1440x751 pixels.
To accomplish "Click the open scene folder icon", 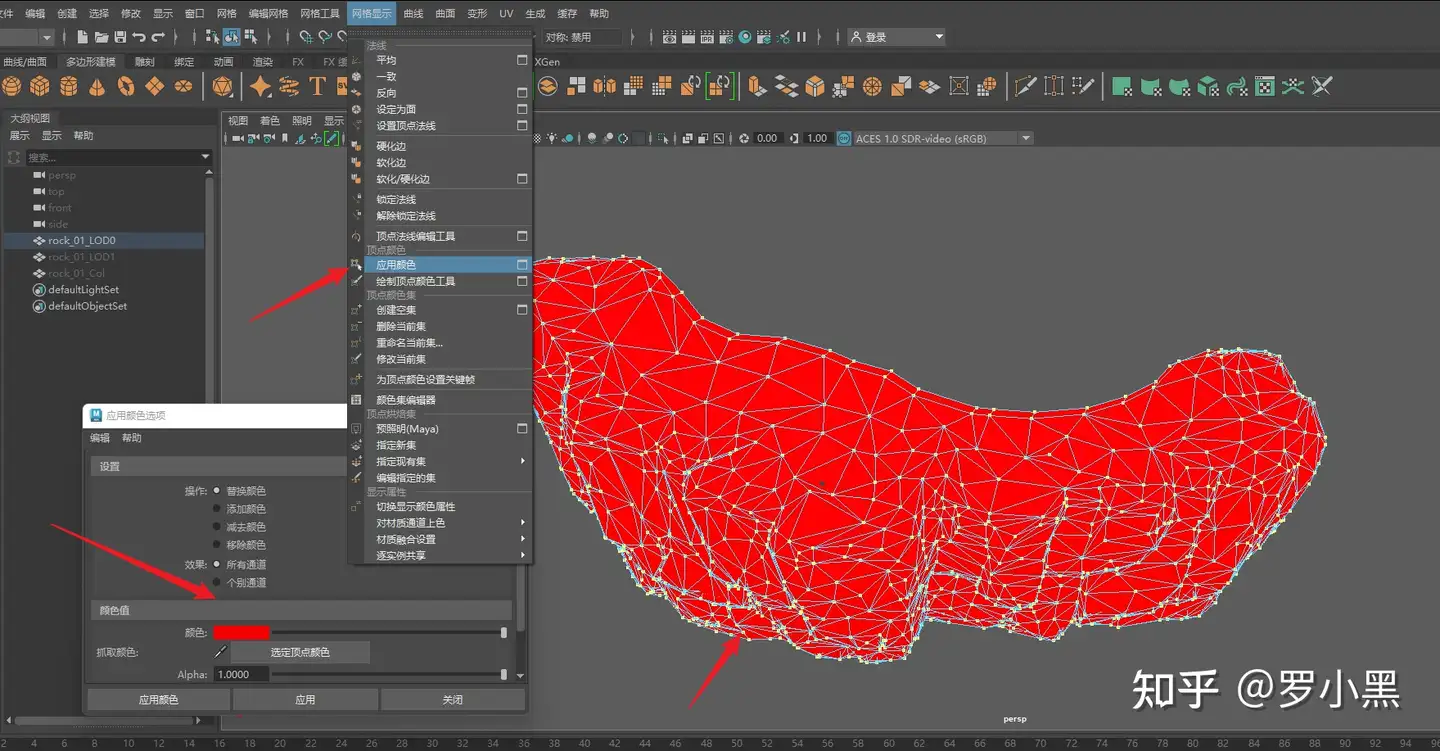I will pyautogui.click(x=101, y=37).
